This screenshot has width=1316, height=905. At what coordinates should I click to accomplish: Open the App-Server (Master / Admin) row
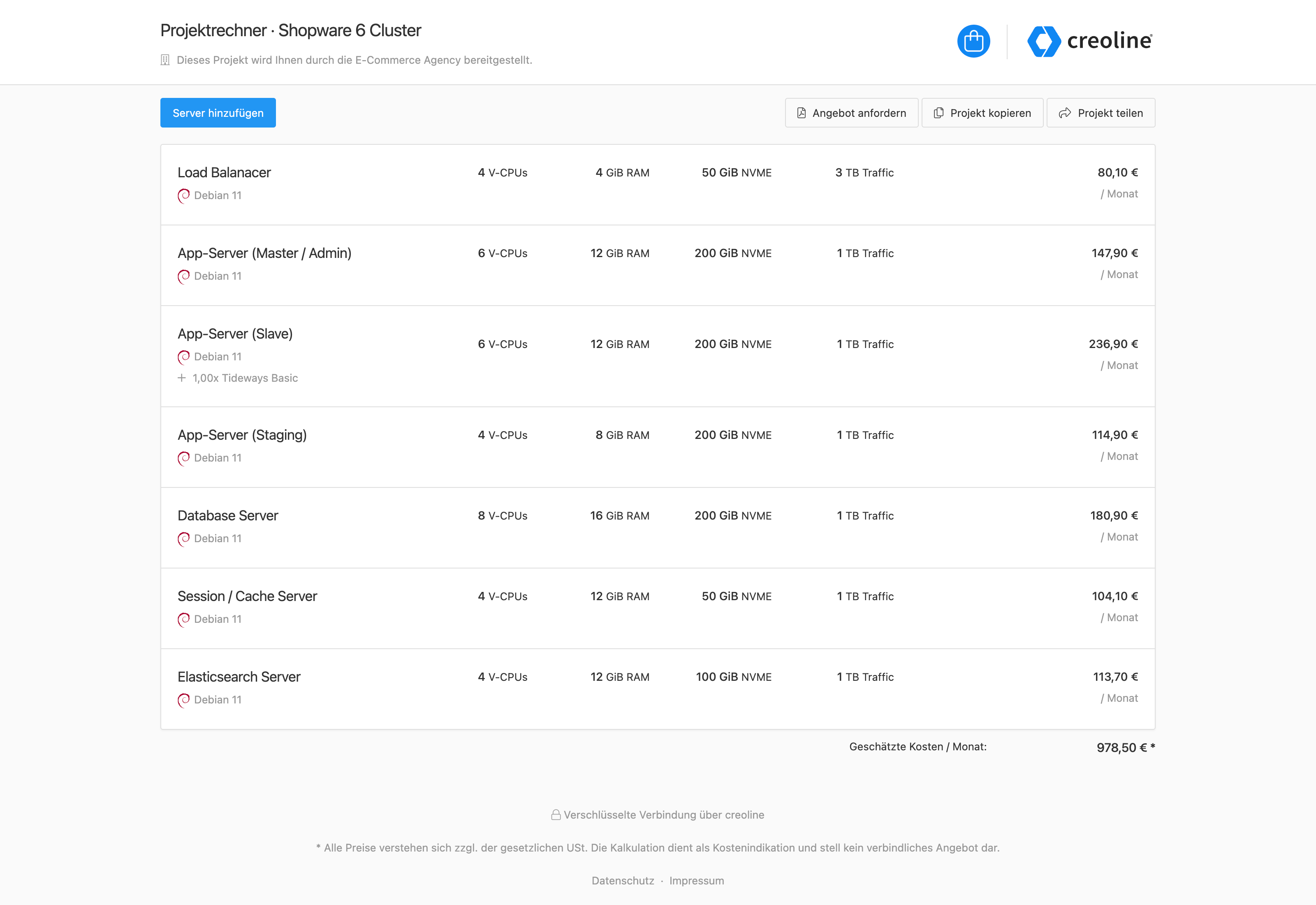(x=658, y=265)
